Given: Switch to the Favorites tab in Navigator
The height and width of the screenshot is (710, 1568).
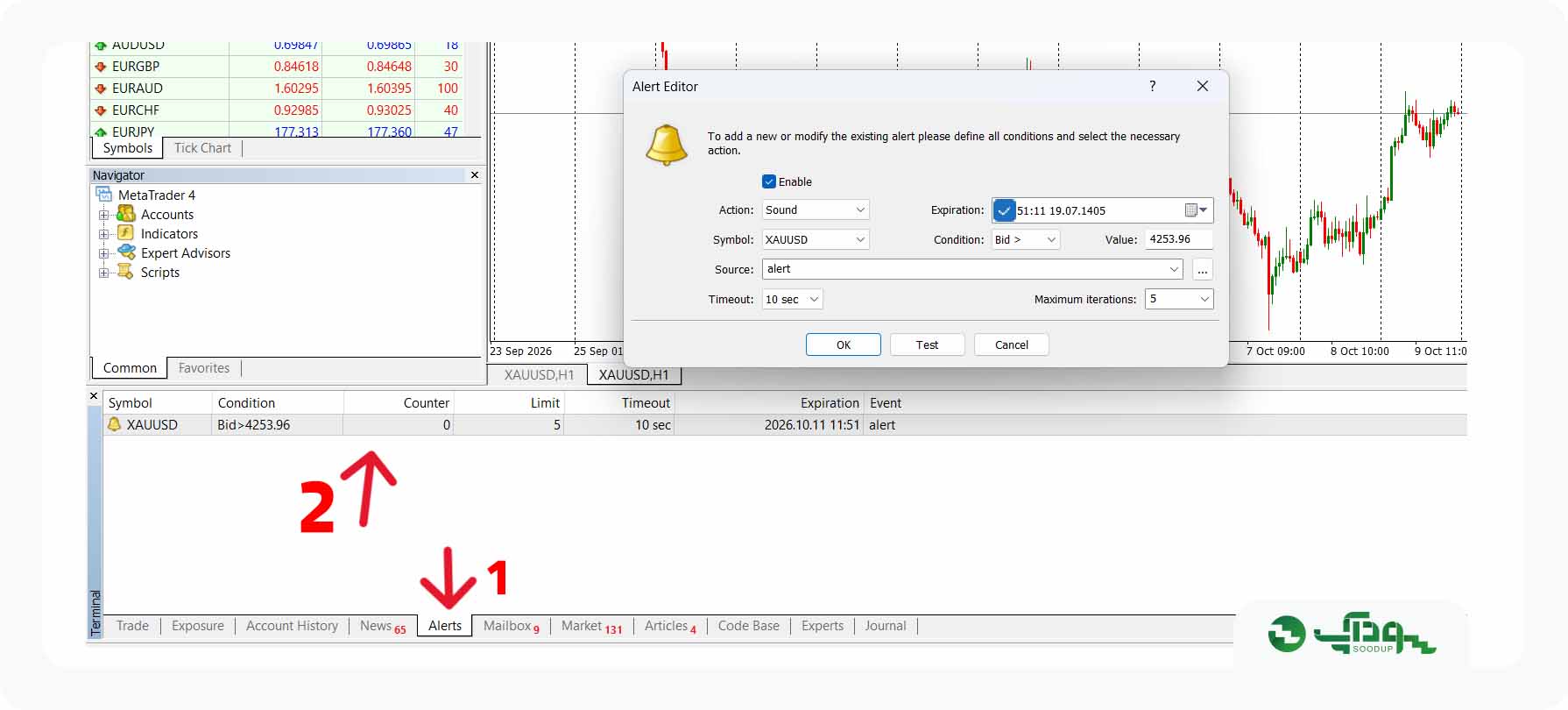Looking at the screenshot, I should click(x=204, y=368).
